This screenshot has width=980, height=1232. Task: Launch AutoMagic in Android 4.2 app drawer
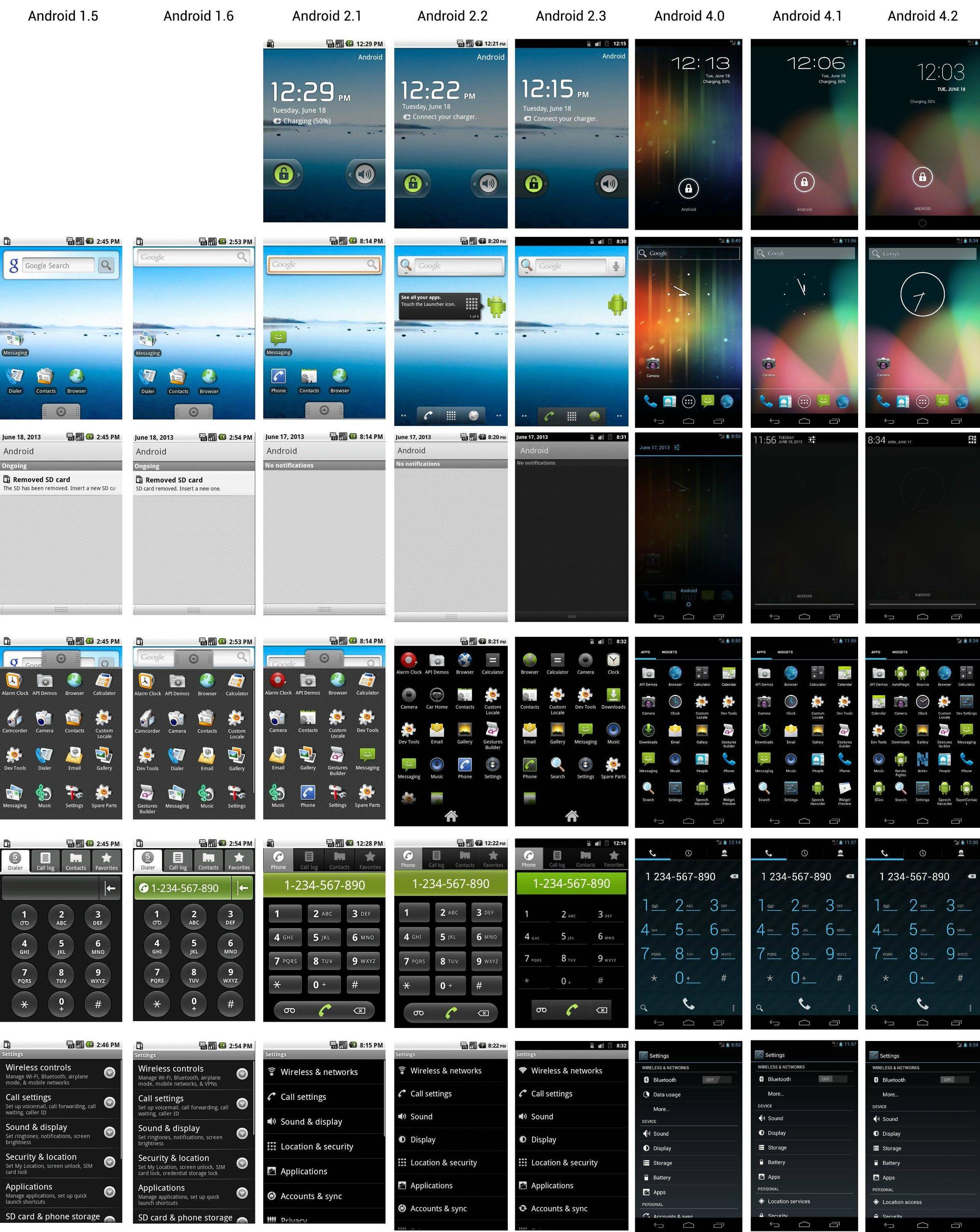(x=901, y=675)
